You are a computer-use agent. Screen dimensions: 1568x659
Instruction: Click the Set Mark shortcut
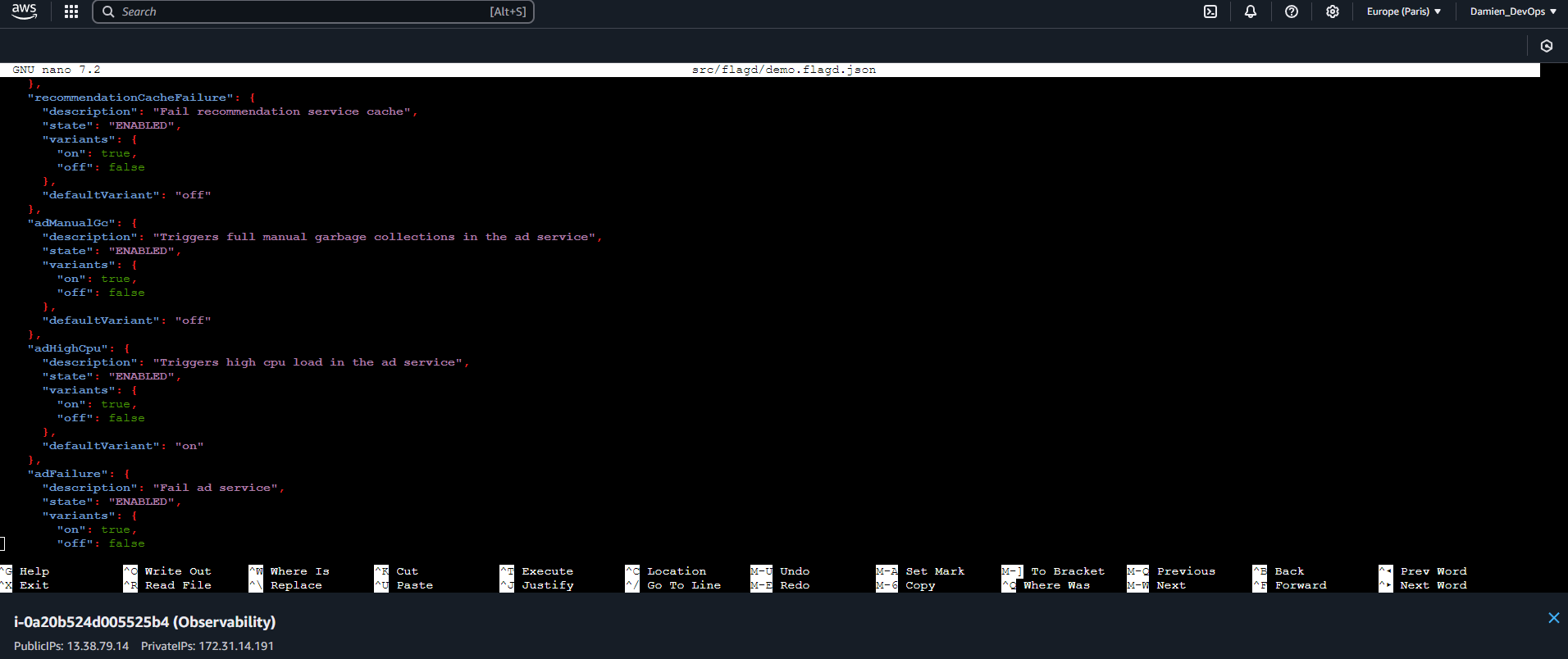921,571
